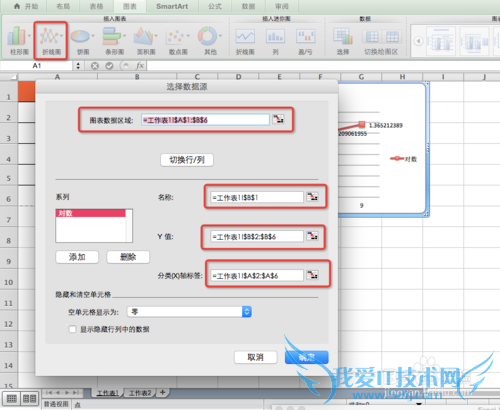Image resolution: width=500 pixels, height=410 pixels.
Task: Click the series Name input field
Action: tap(257, 197)
